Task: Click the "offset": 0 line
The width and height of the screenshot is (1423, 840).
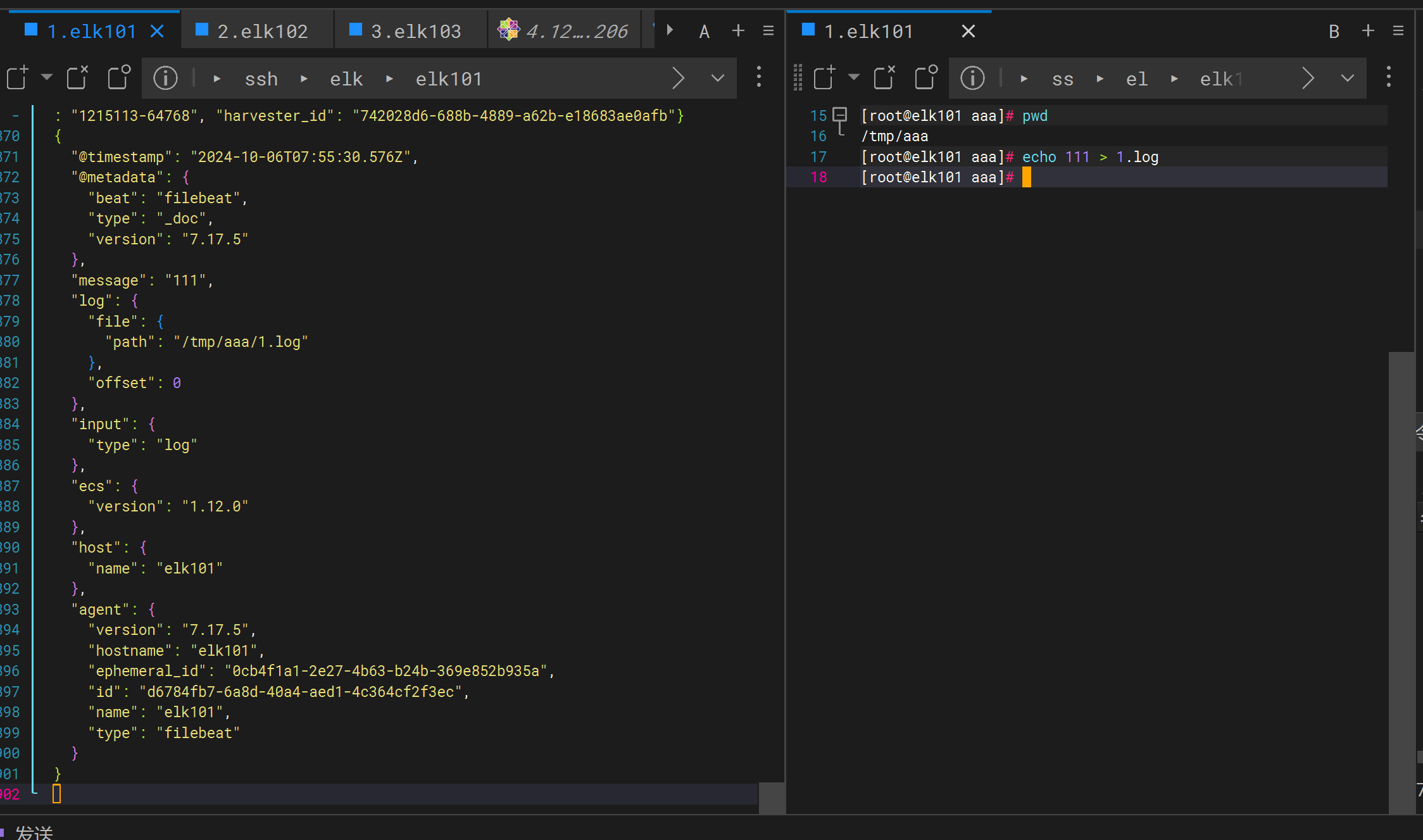Action: (x=134, y=383)
